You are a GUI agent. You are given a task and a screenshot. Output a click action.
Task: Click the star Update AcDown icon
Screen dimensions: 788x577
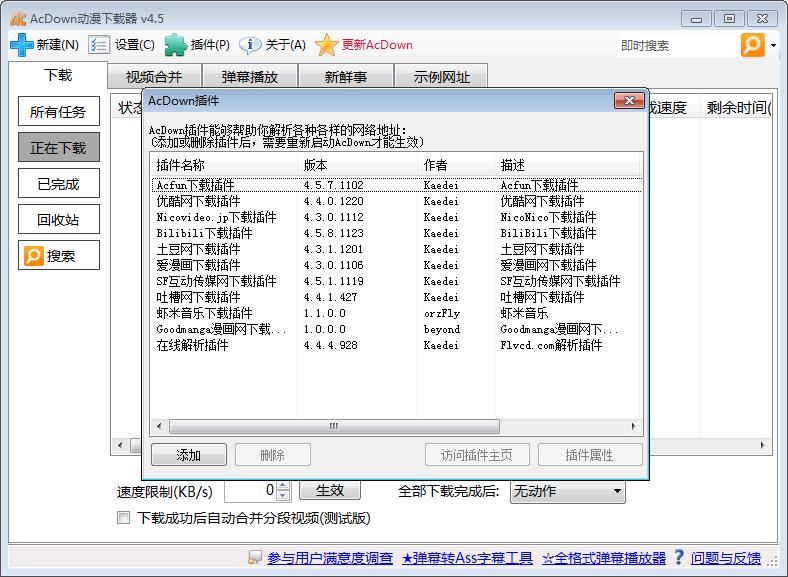(x=326, y=45)
